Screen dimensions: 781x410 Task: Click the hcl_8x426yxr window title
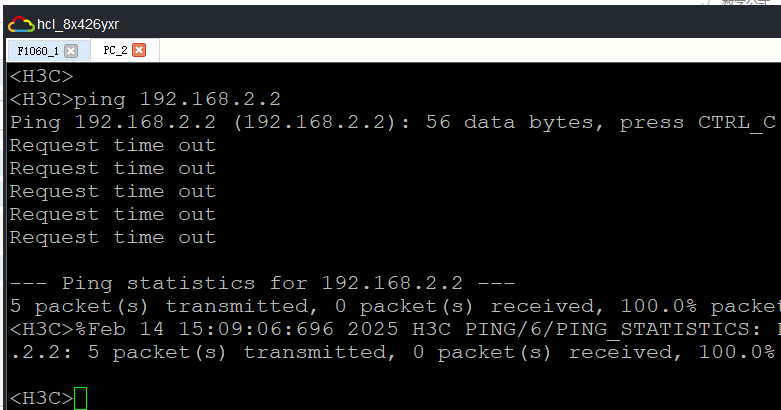[78, 24]
